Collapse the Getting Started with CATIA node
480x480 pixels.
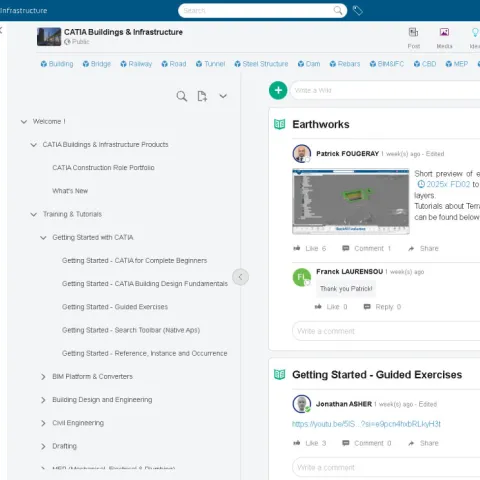43,238
